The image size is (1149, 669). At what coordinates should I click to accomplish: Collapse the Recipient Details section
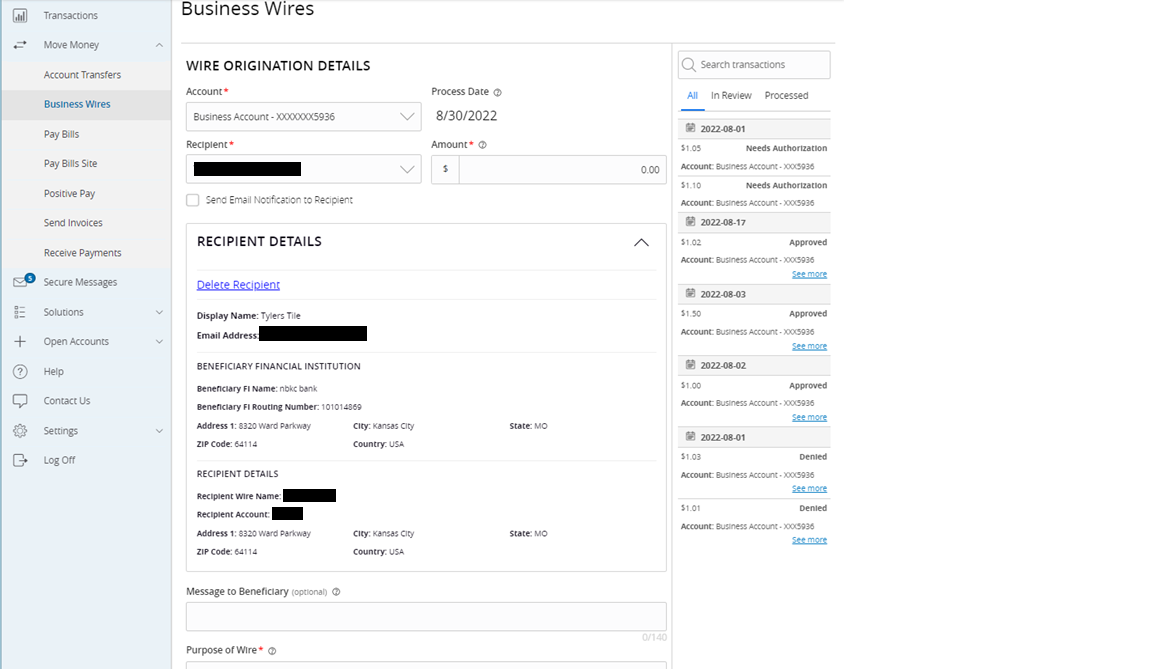click(x=641, y=241)
